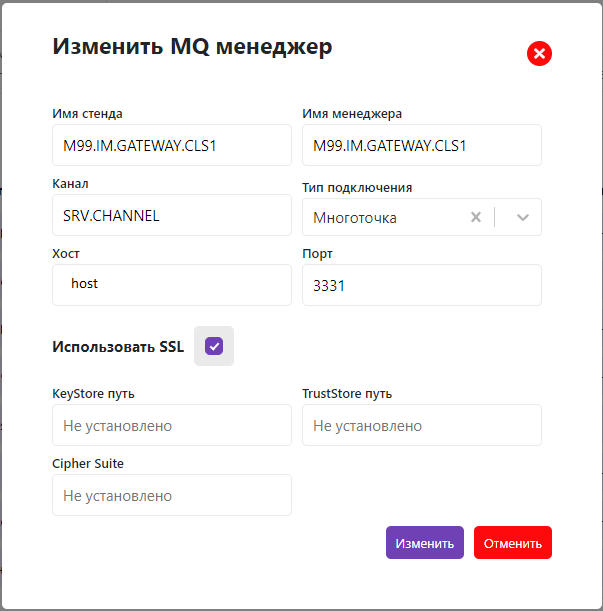This screenshot has width=603, height=611.
Task: Click the KeyStore путь input field
Action: tap(171, 425)
